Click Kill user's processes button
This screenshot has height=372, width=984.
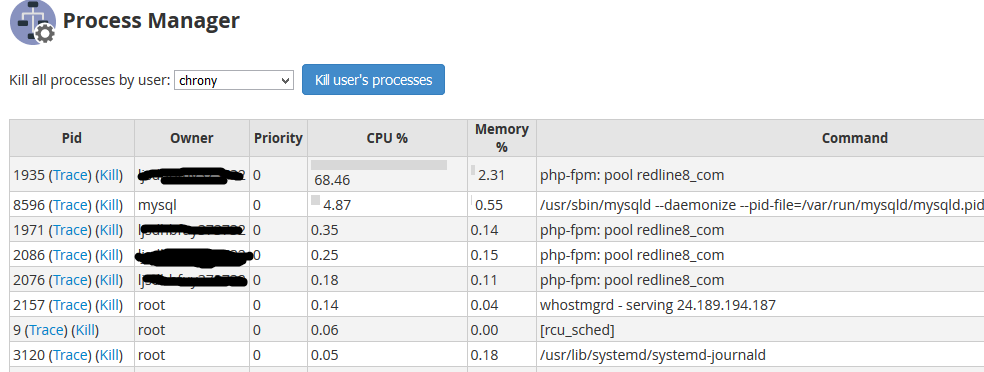373,80
